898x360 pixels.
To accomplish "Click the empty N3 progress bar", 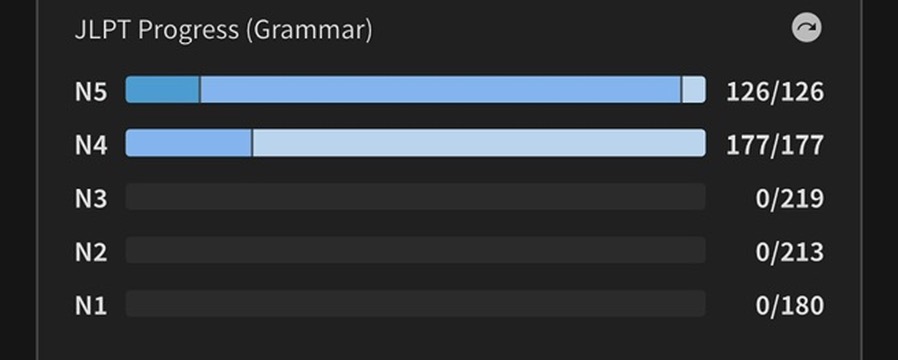I will 415,196.
